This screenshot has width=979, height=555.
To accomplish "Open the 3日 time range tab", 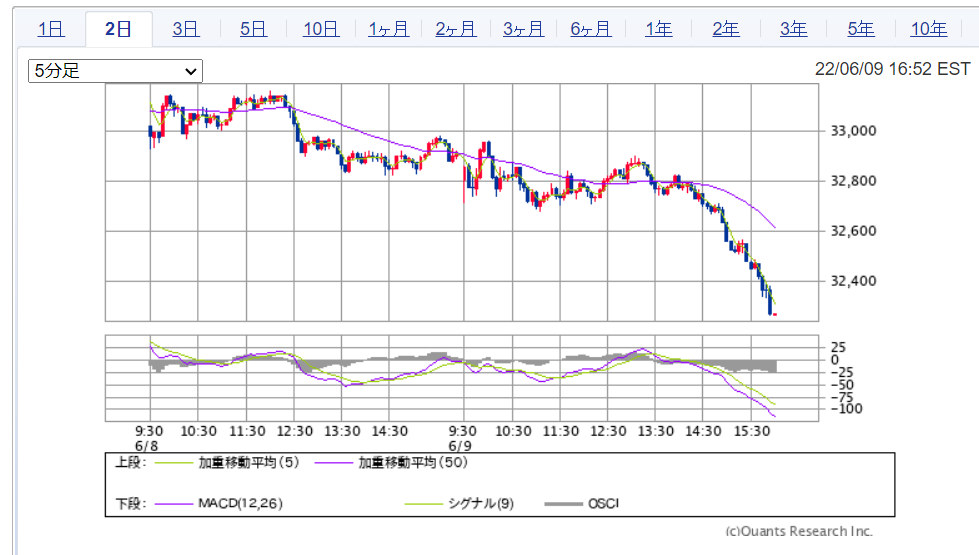I will 185,29.
